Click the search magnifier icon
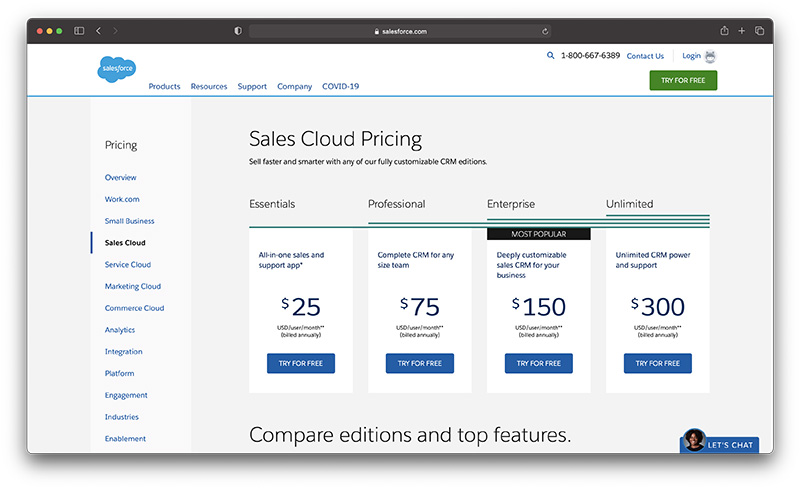Screen dimensions: 800x489 coord(550,56)
